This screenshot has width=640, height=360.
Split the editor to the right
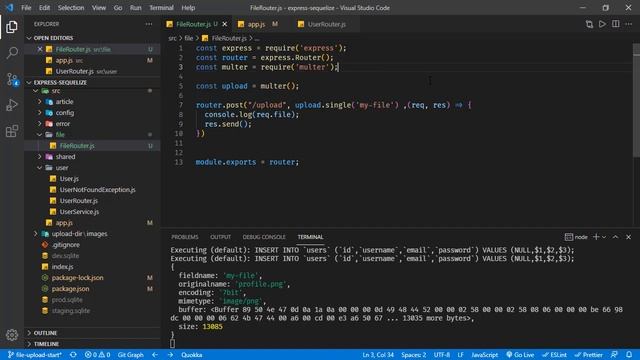(616, 24)
